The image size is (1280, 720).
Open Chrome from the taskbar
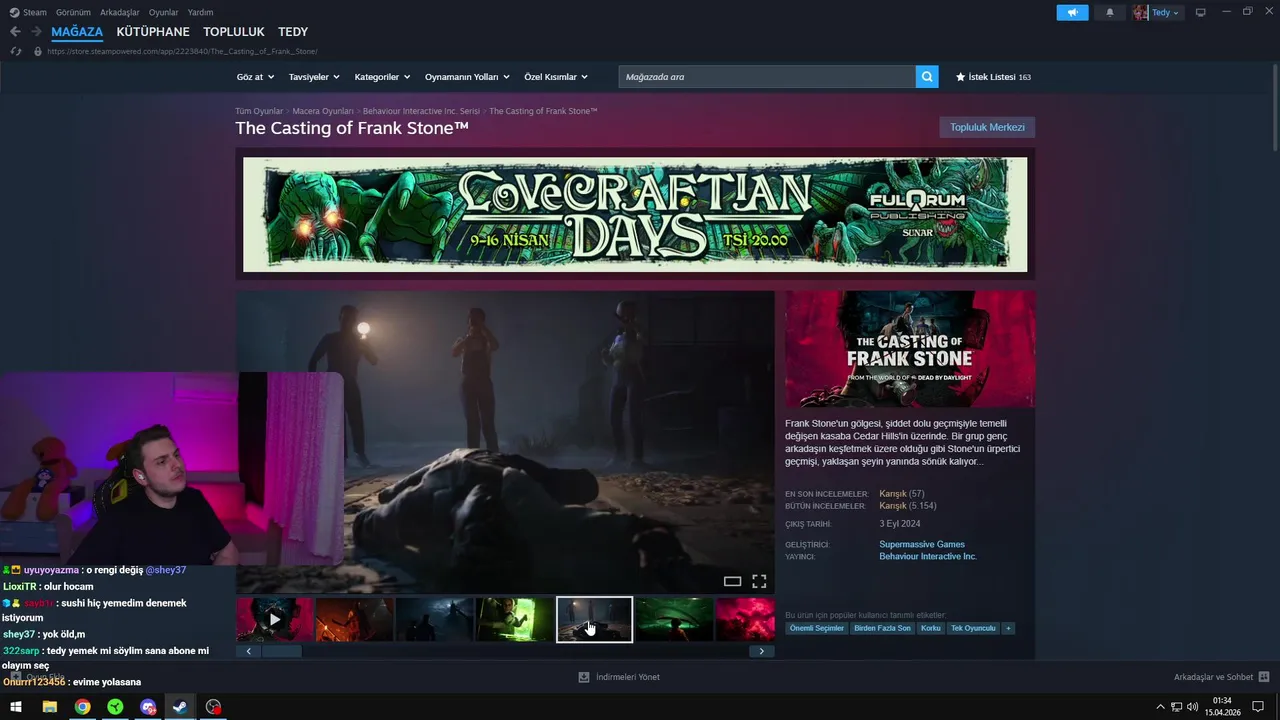point(82,707)
